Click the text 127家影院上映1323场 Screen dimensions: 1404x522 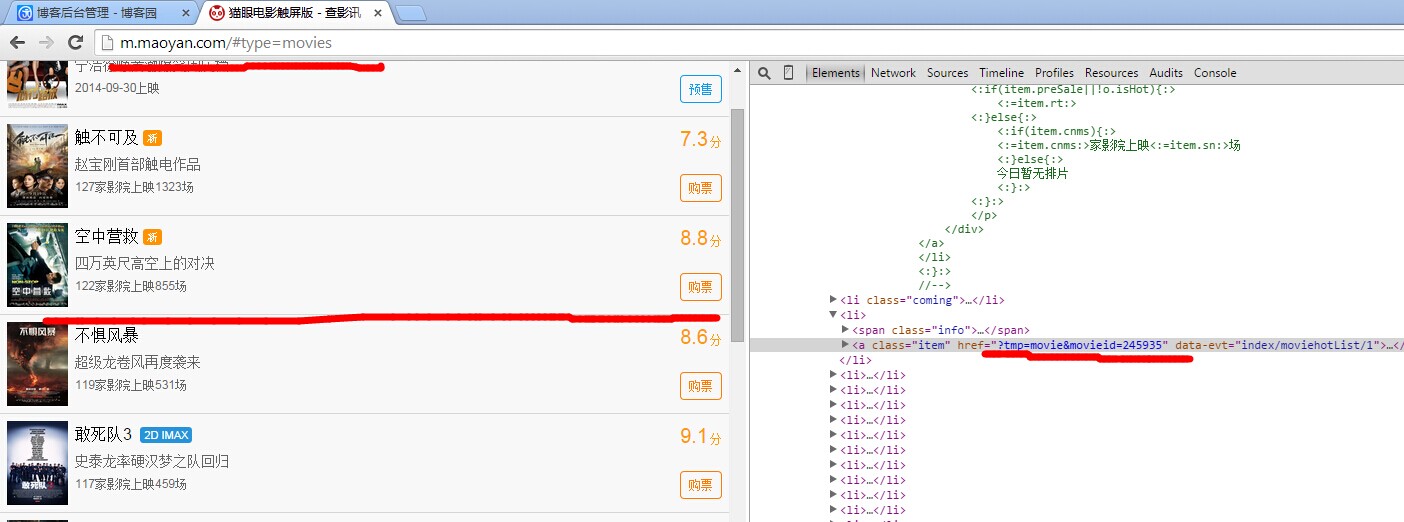click(x=135, y=187)
